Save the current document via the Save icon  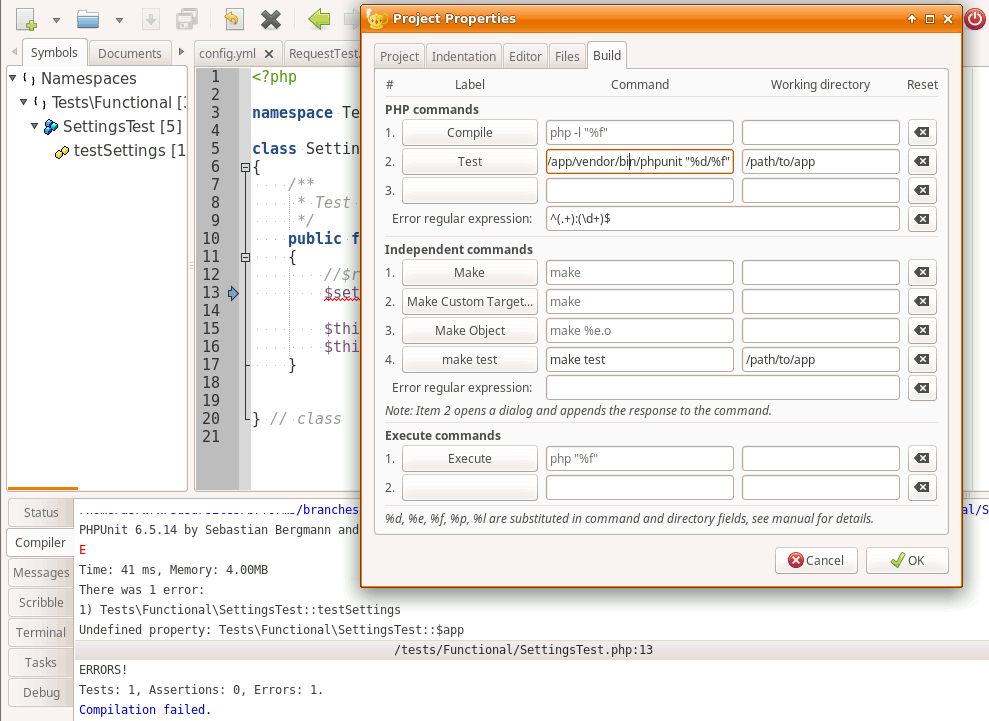[149, 18]
